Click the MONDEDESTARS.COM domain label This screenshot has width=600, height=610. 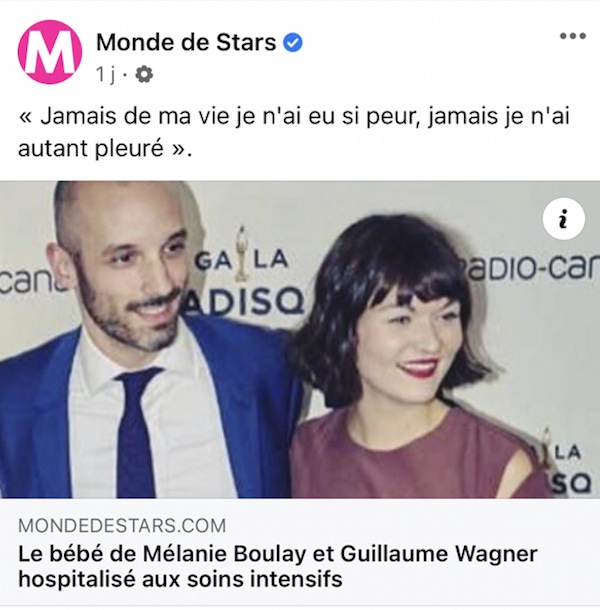pos(122,526)
